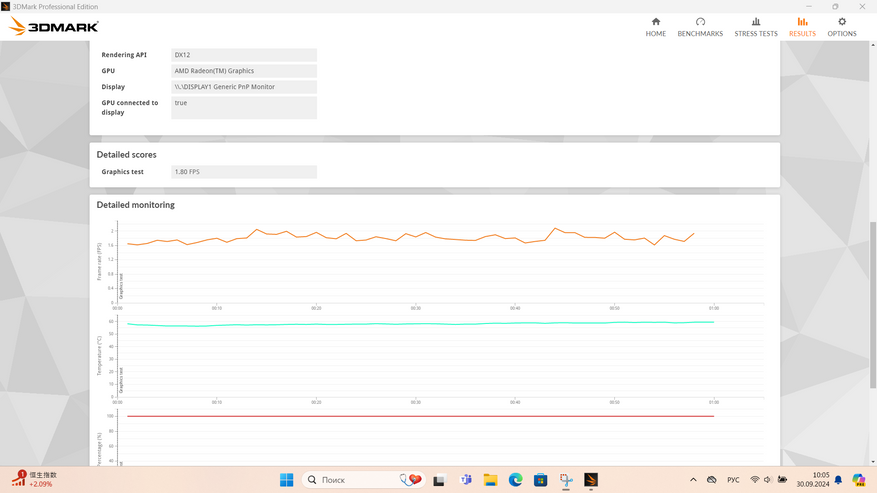Click the orange frame rate graph line
The width and height of the screenshot is (877, 493).
tap(411, 237)
